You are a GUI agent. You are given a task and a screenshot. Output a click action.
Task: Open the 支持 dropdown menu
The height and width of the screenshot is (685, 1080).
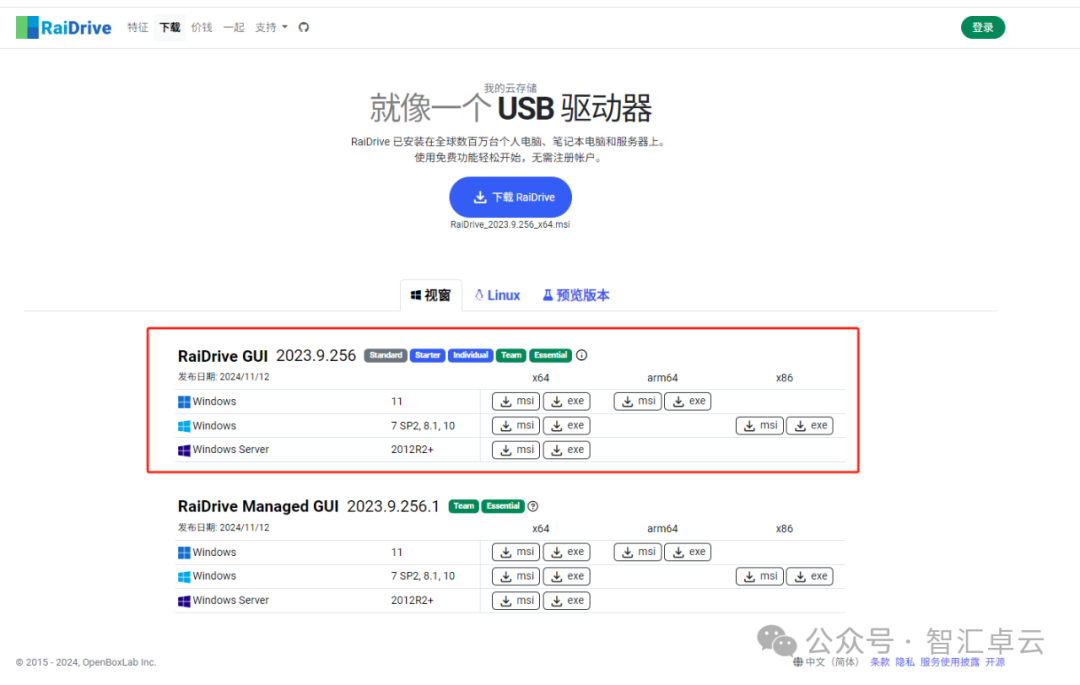point(271,28)
